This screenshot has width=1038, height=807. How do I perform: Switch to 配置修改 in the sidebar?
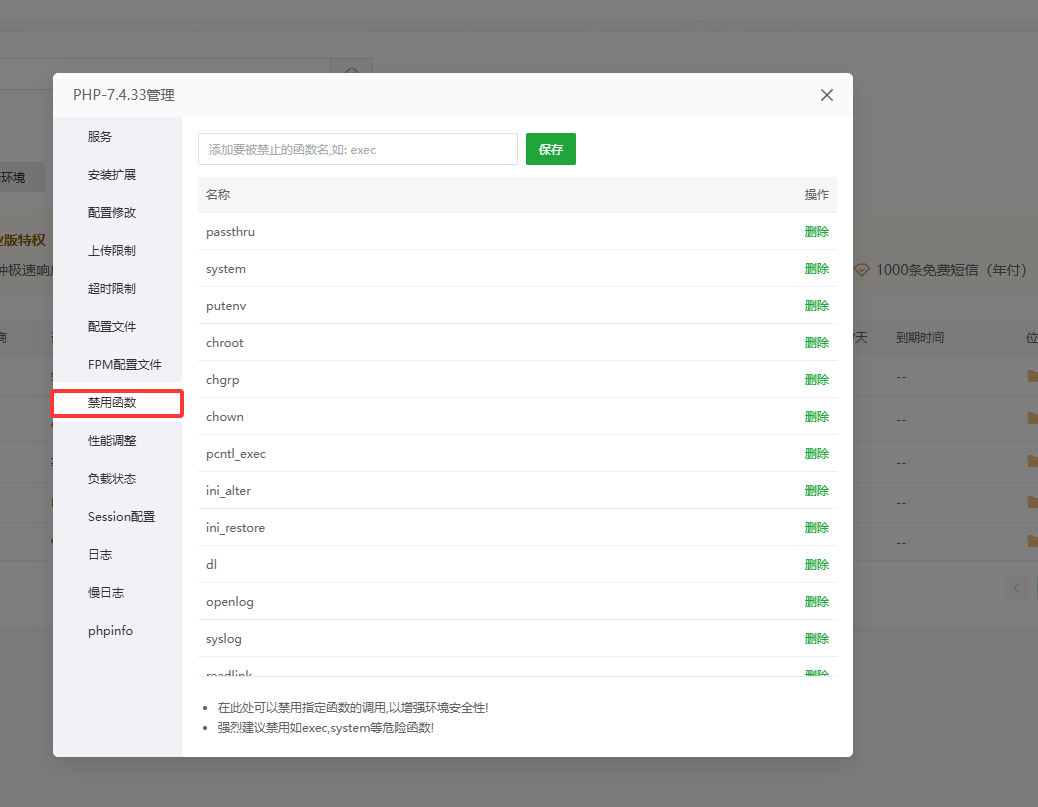[x=112, y=213]
